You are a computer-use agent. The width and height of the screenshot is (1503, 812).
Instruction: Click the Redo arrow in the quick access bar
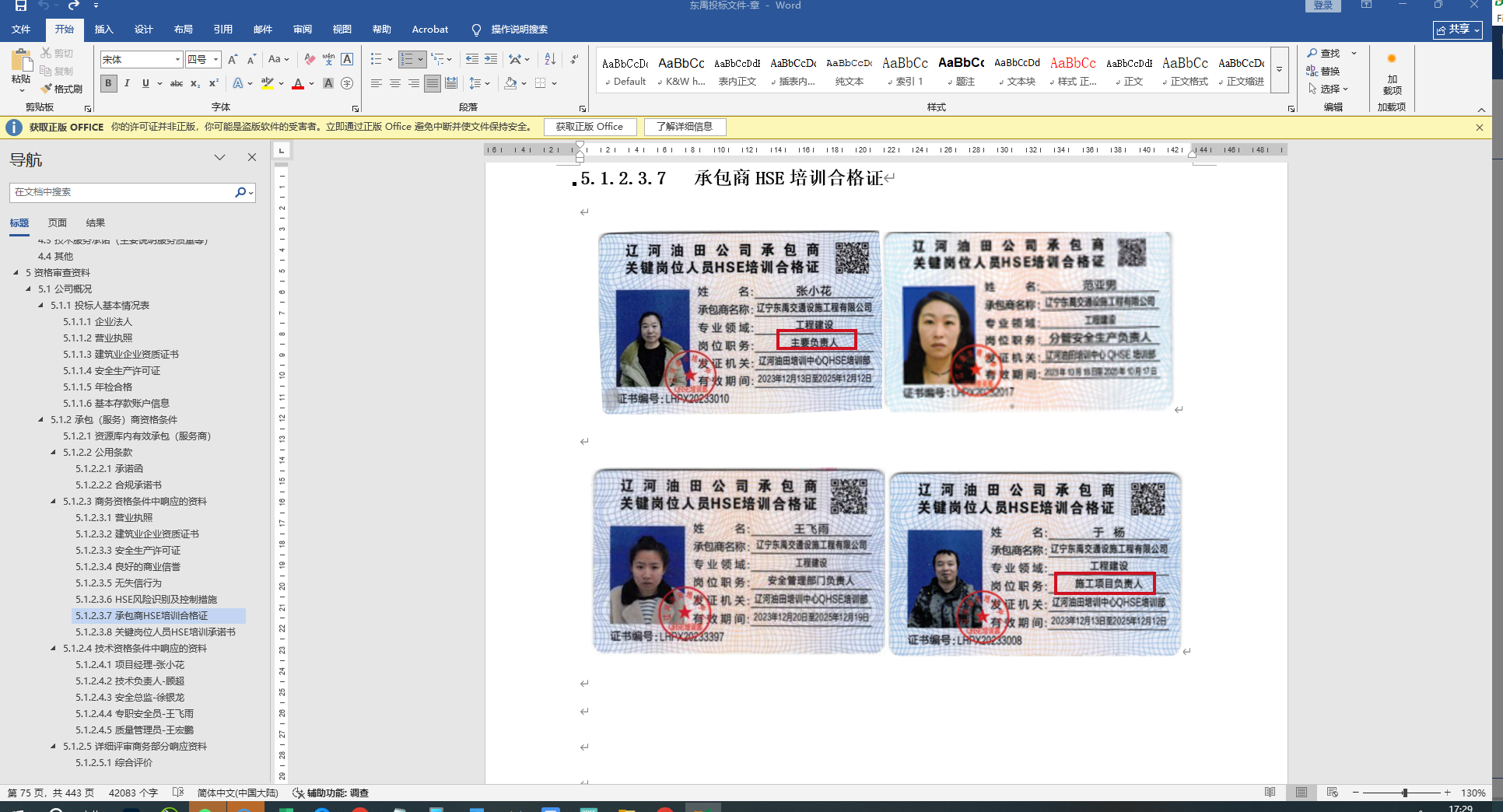point(74,5)
